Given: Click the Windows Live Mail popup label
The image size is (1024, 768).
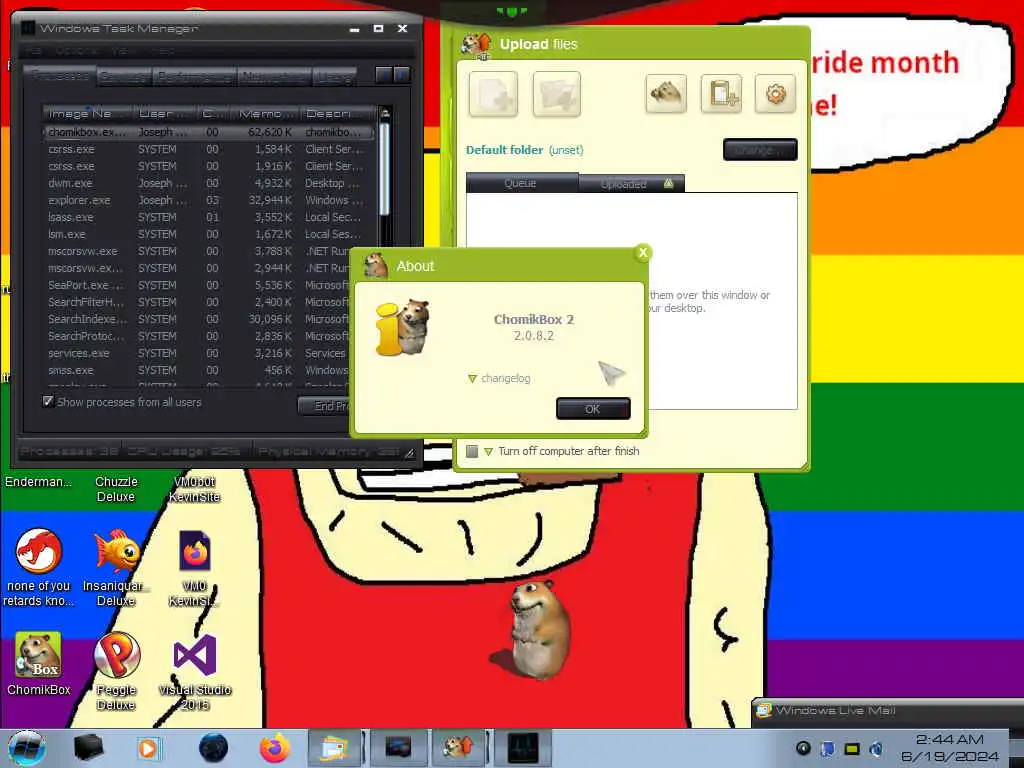Looking at the screenshot, I should click(835, 711).
